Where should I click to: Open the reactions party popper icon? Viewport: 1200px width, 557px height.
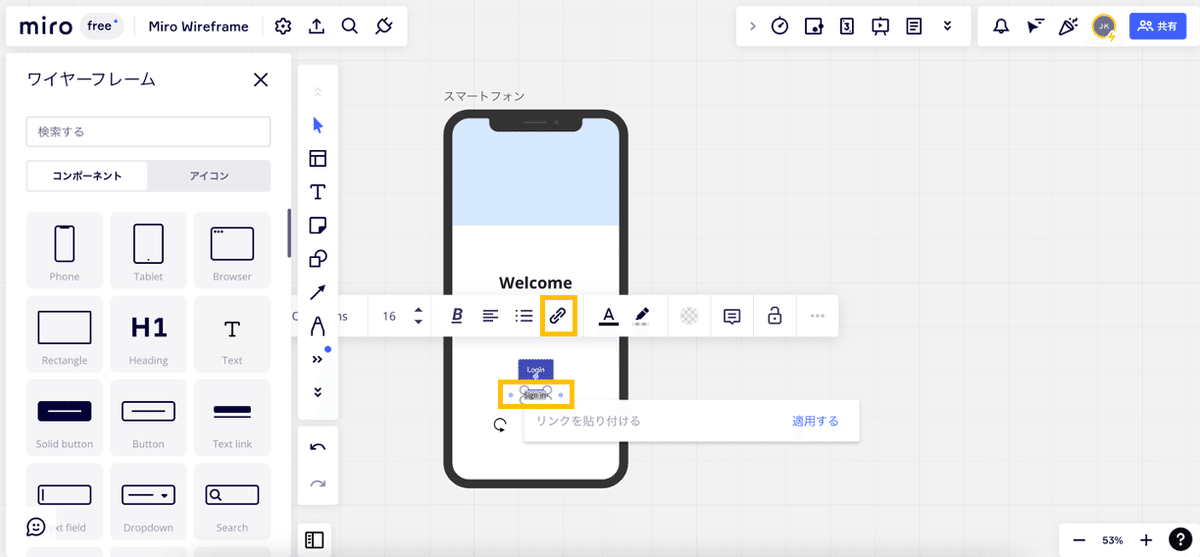coord(1068,27)
